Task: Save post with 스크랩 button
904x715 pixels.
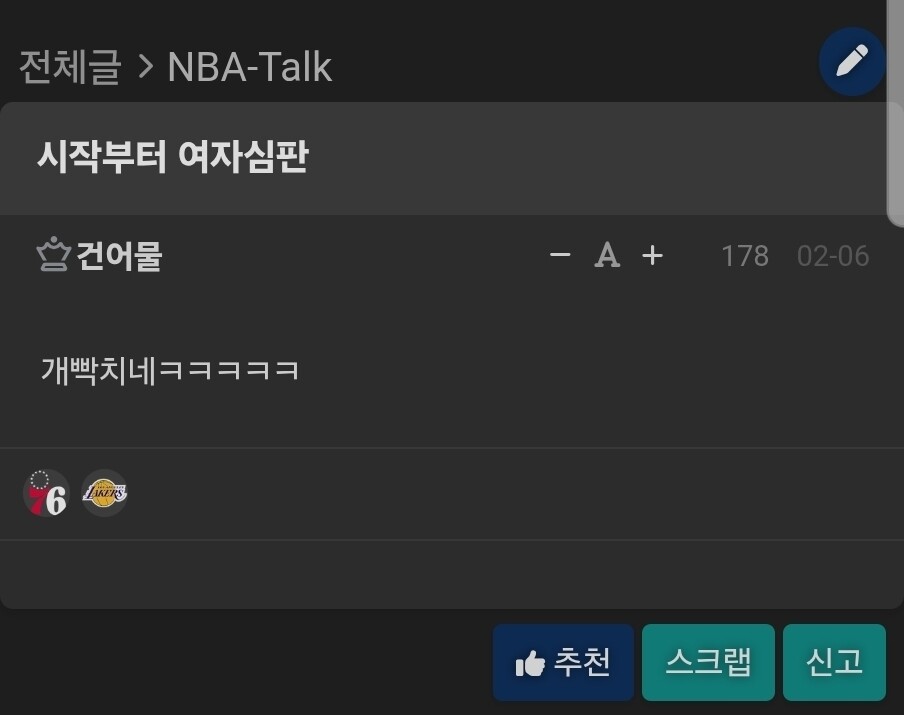Action: pyautogui.click(x=708, y=663)
